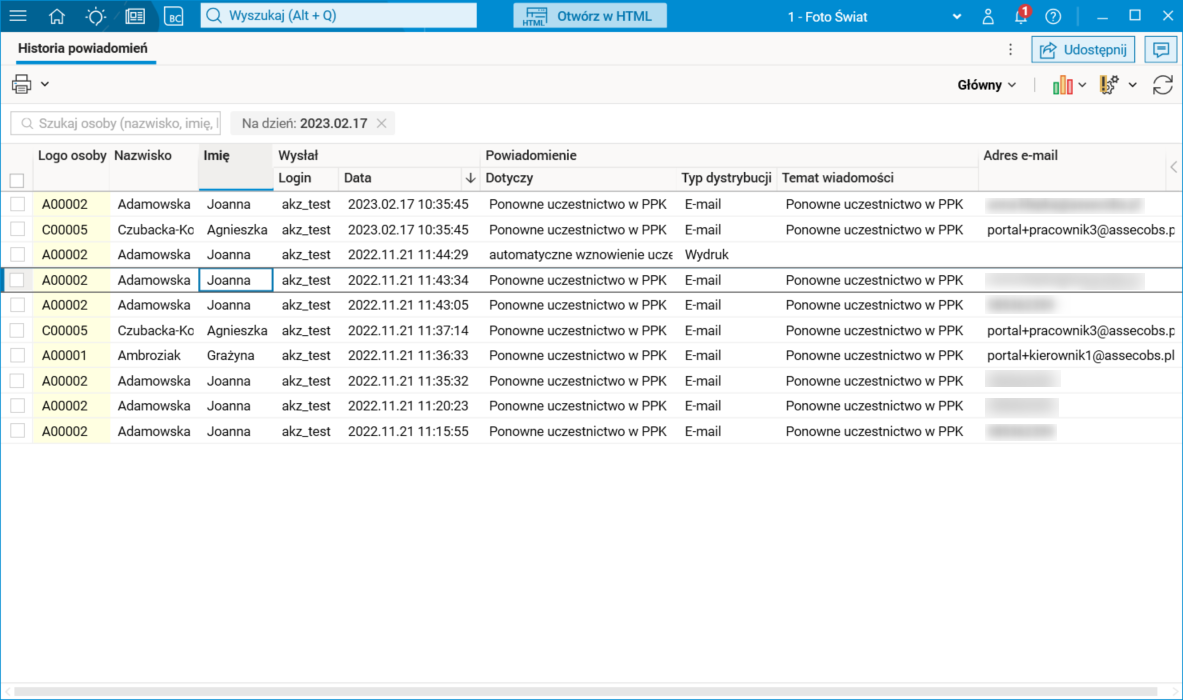Click the date cell '2022.11.21 11:20:23'
1183x700 pixels.
coord(409,406)
